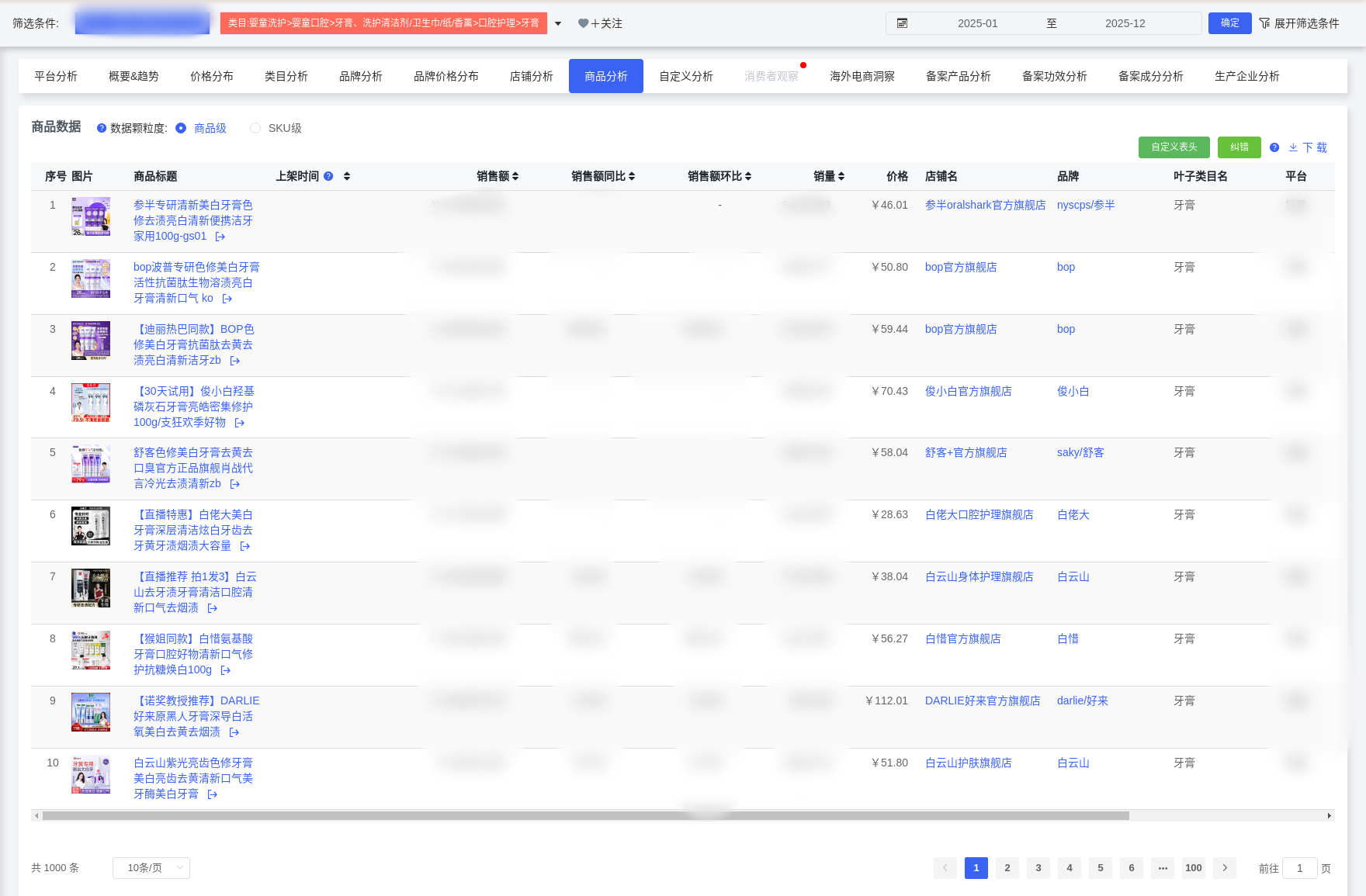The image size is (1366, 896).
Task: Switch to the 品牌分析 tab
Action: [x=360, y=76]
